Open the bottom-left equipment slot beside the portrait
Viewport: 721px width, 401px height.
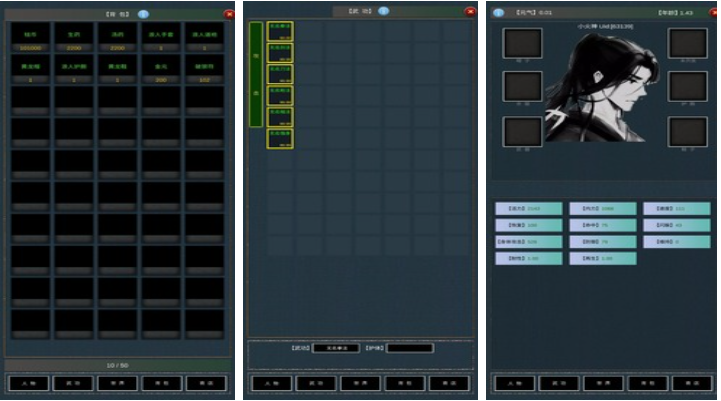tap(522, 132)
